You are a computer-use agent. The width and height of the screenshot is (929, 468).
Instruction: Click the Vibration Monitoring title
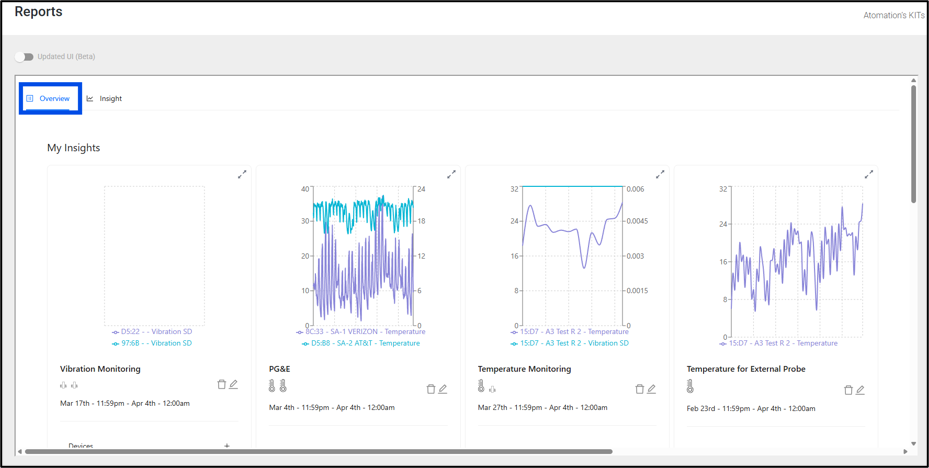(x=100, y=368)
